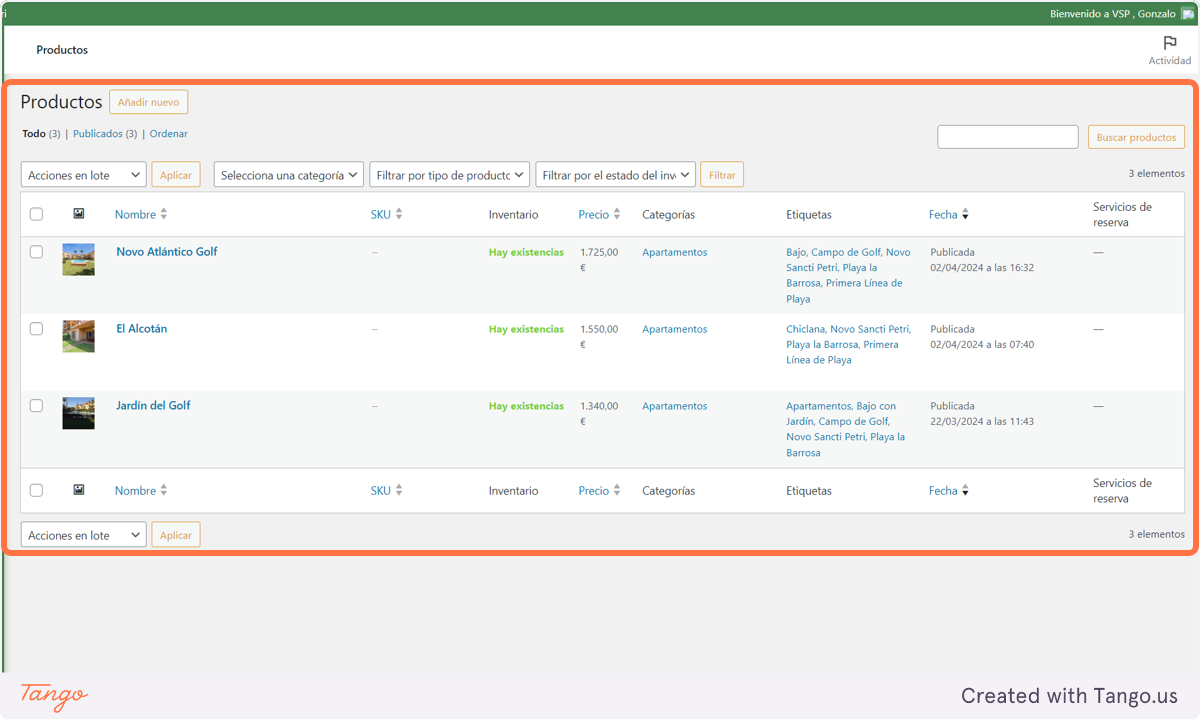Open Apartamentos category for Jardín del Golf

pyautogui.click(x=675, y=406)
